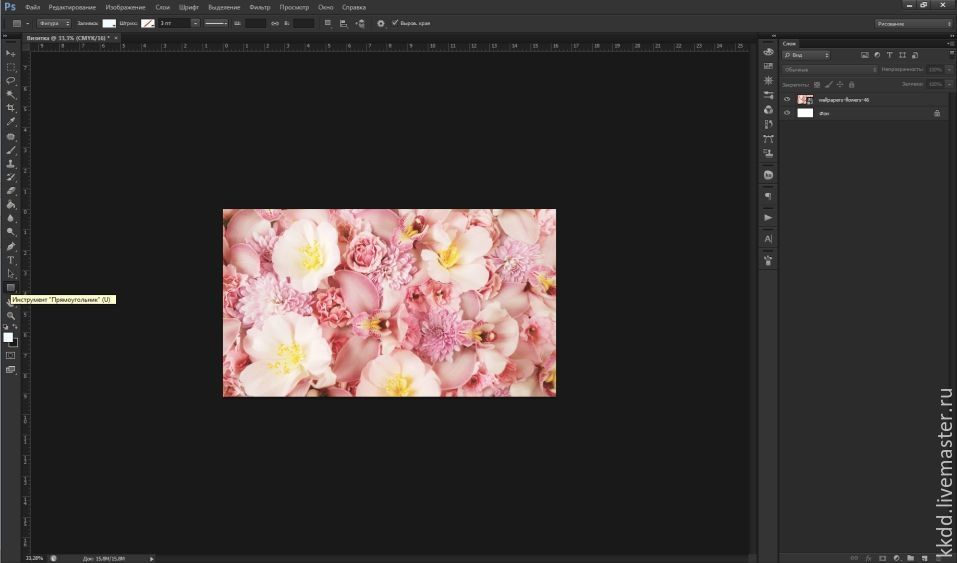Select the Path Selection tool
The image size is (957, 563).
point(11,274)
